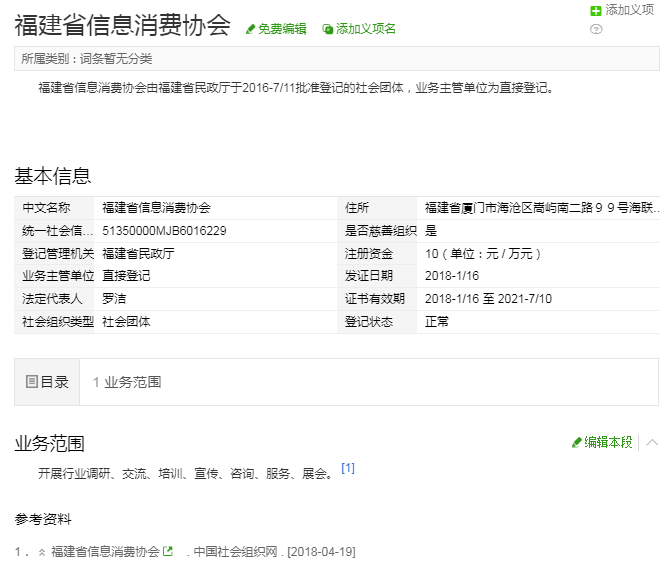Click 社会团体 in 社会组织类型 row
The height and width of the screenshot is (568, 664).
point(126,321)
